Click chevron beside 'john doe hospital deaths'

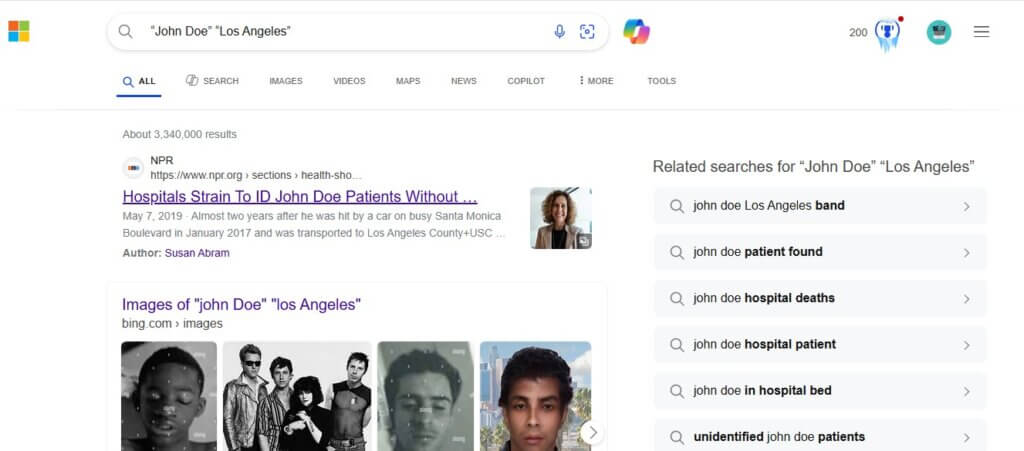pos(967,299)
